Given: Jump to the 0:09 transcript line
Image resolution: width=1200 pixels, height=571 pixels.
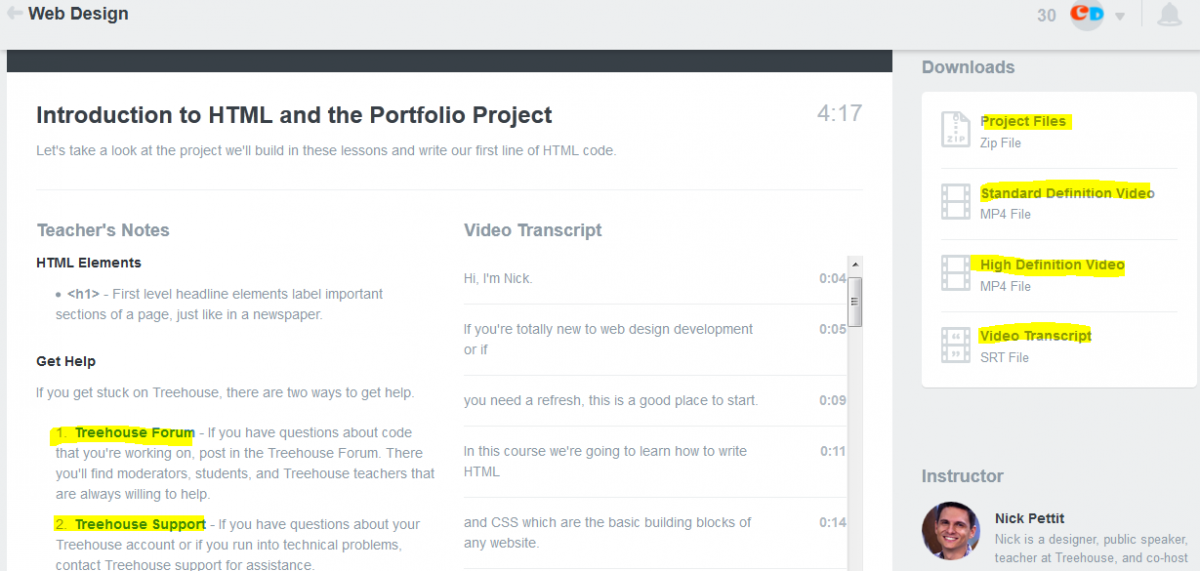Looking at the screenshot, I should [x=610, y=400].
